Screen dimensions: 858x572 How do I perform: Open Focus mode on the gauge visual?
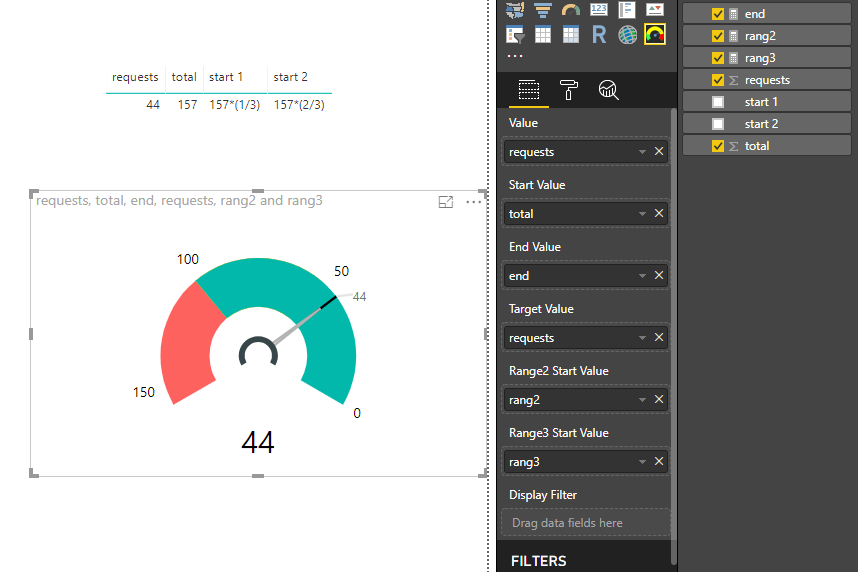[x=446, y=202]
